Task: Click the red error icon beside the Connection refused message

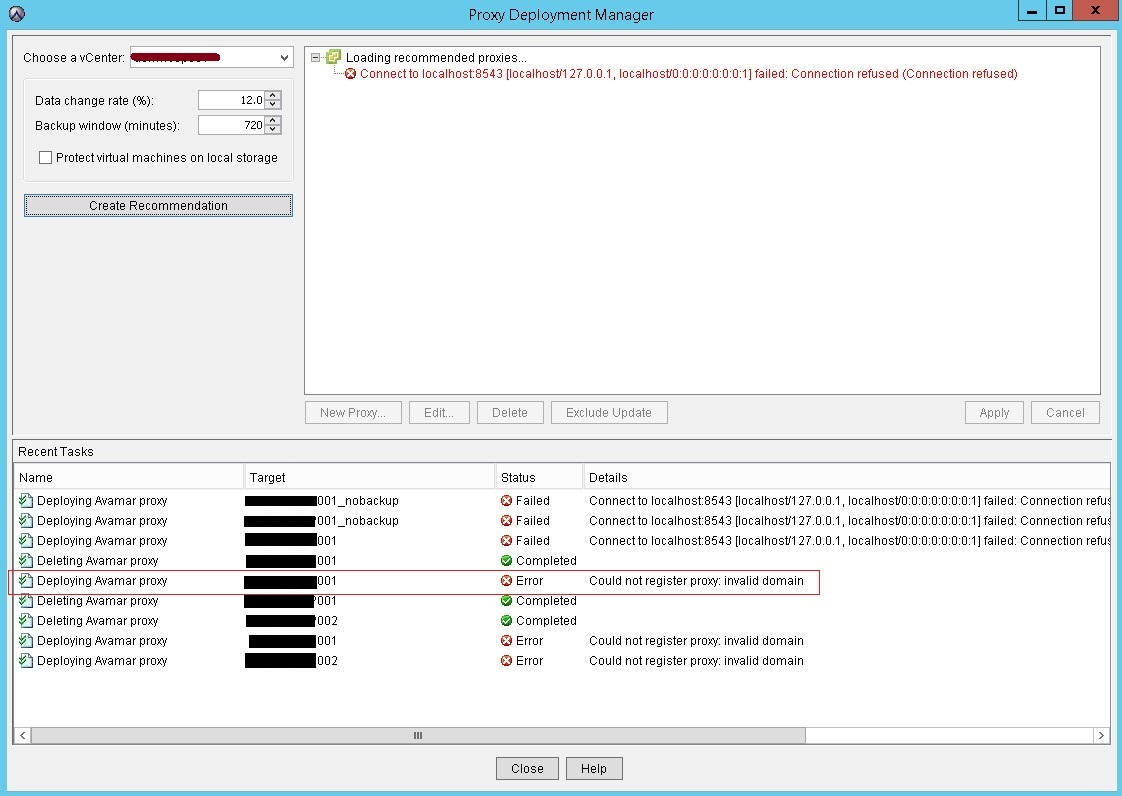Action: coord(350,73)
